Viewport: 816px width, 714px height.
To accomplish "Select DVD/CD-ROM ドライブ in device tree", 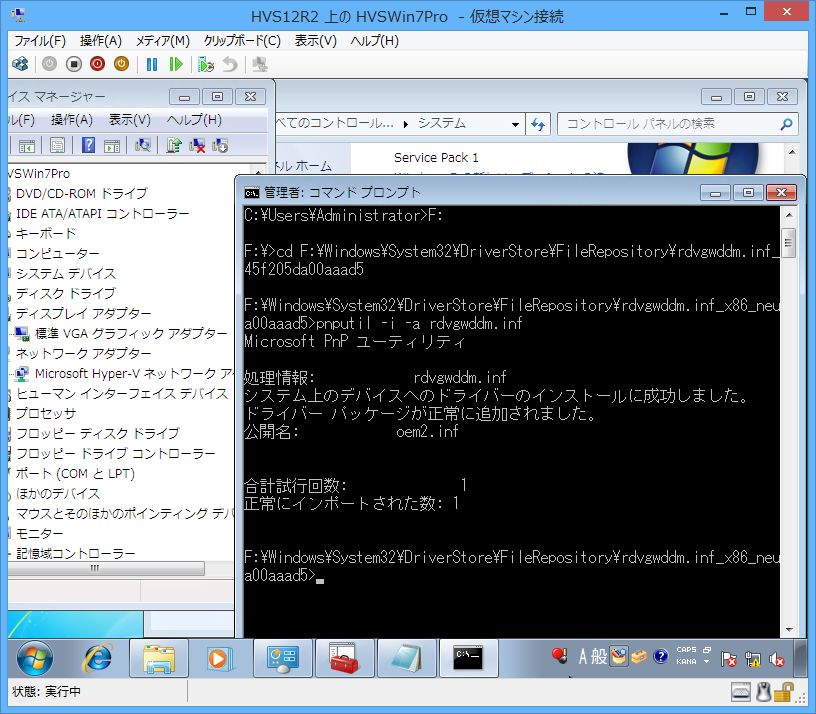I will click(x=82, y=193).
